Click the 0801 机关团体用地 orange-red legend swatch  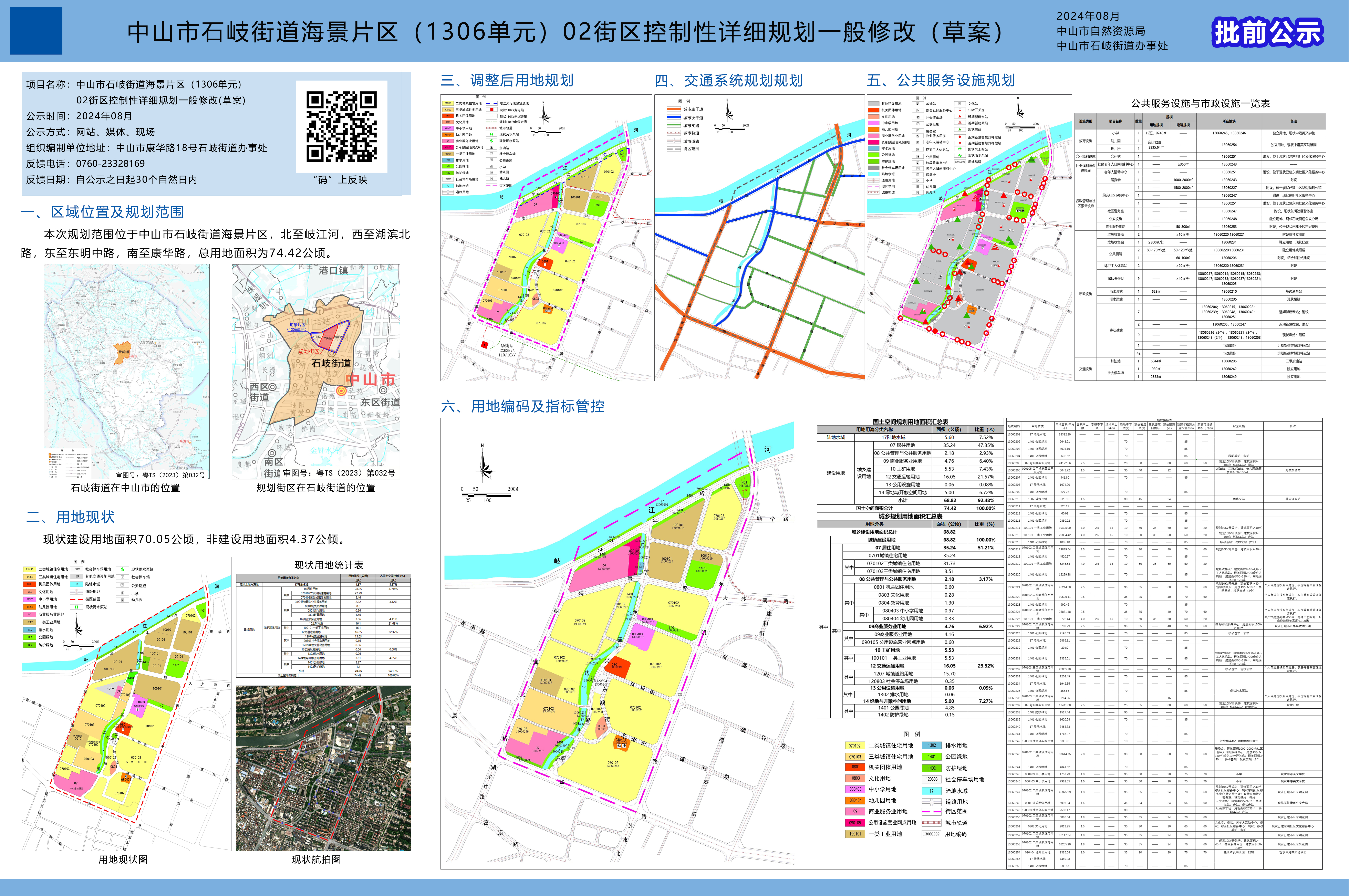(x=854, y=767)
